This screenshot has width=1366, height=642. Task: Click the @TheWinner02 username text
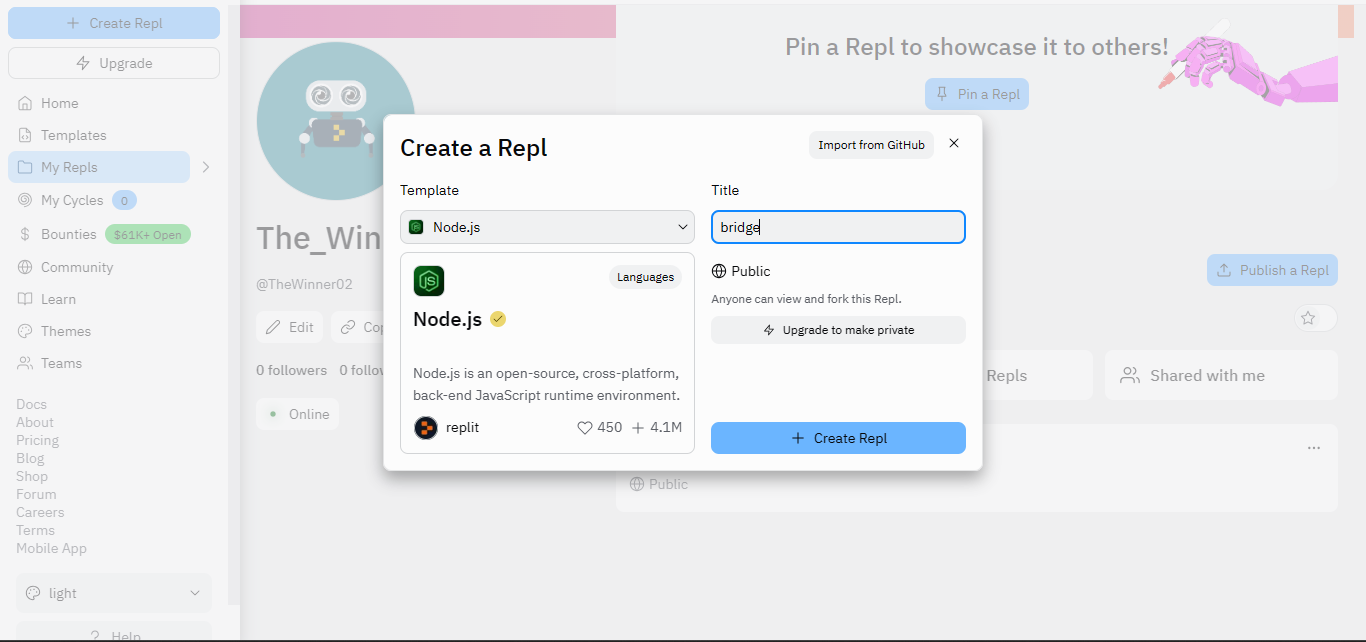pos(304,284)
